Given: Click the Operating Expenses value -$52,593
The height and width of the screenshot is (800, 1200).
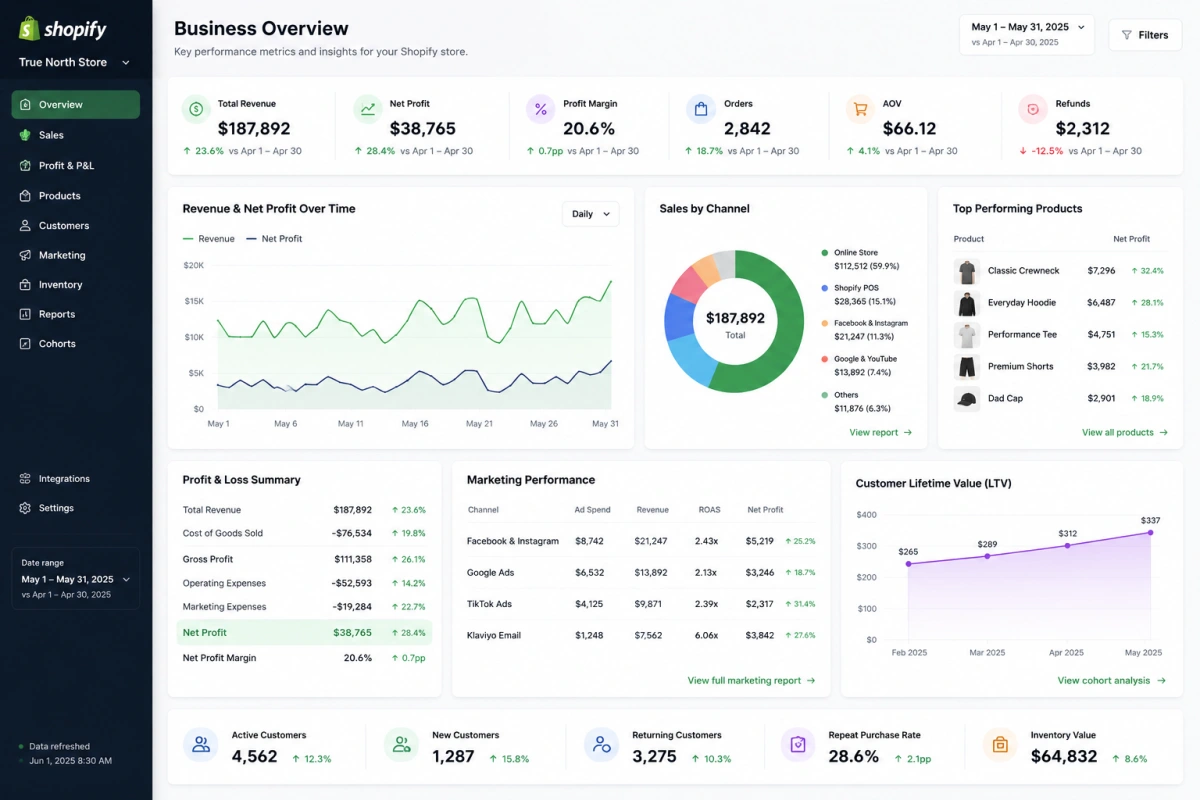Looking at the screenshot, I should pyautogui.click(x=352, y=584).
